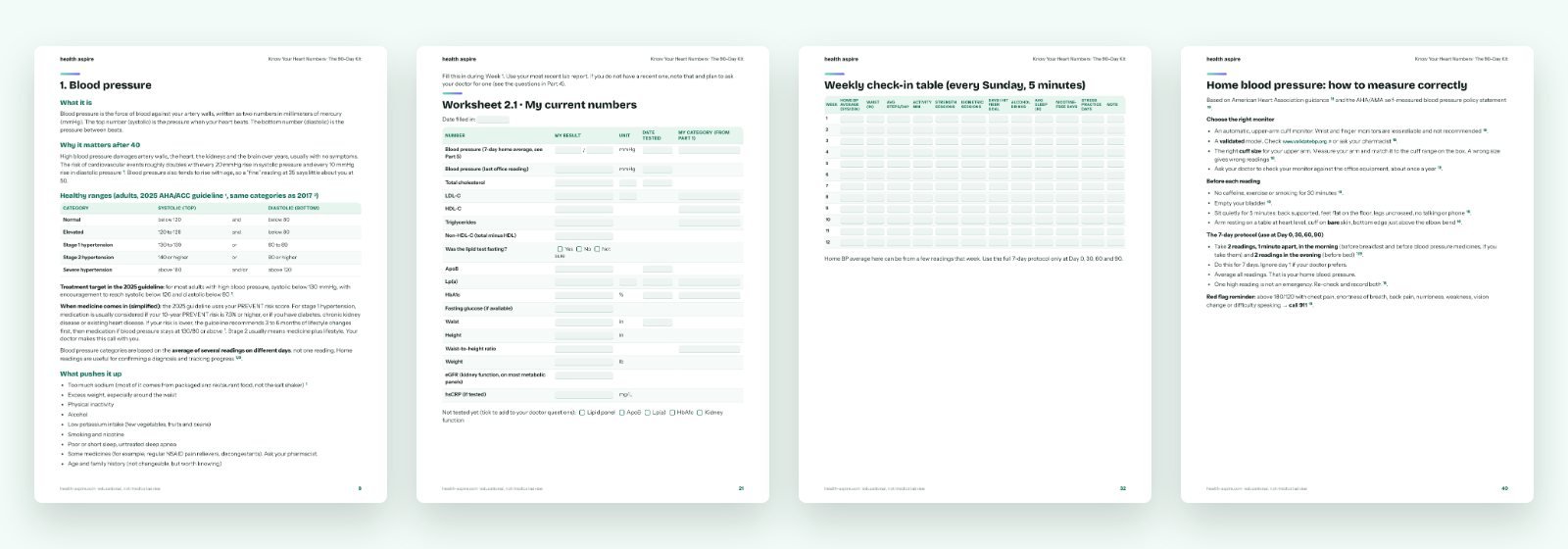
Task: Click My result field for Triglycerides
Action: (584, 223)
